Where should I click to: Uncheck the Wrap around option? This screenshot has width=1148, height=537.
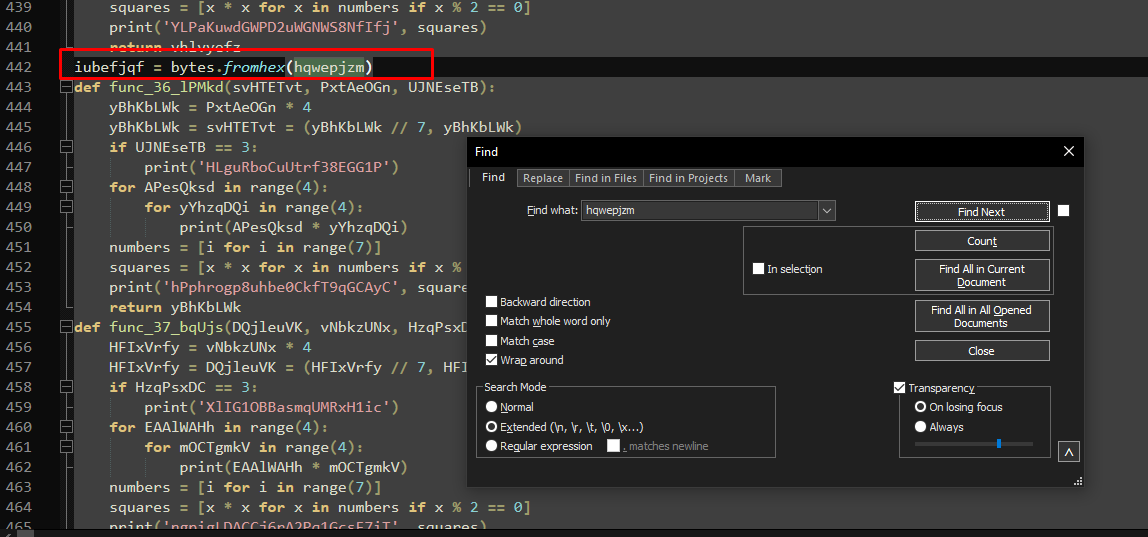click(491, 360)
